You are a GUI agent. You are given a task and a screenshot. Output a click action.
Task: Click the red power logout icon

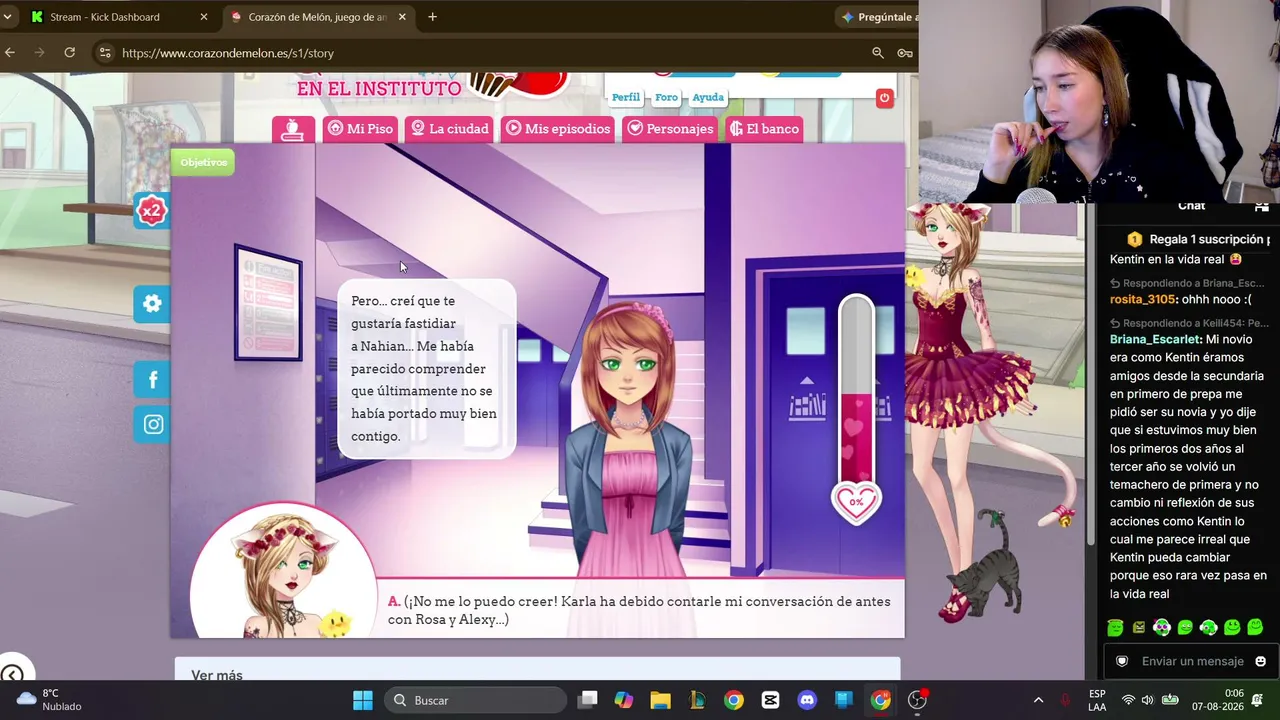pos(884,98)
